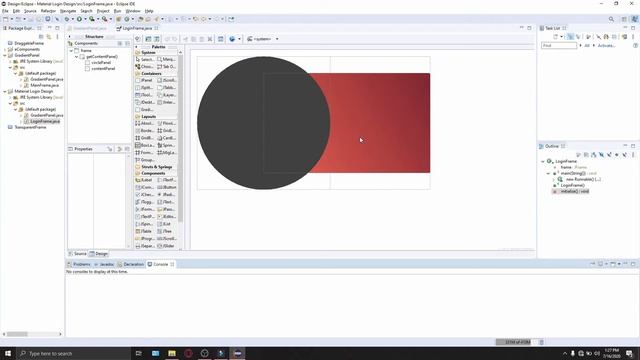Click the delete (X) icon in designer toolbar

click(x=210, y=39)
